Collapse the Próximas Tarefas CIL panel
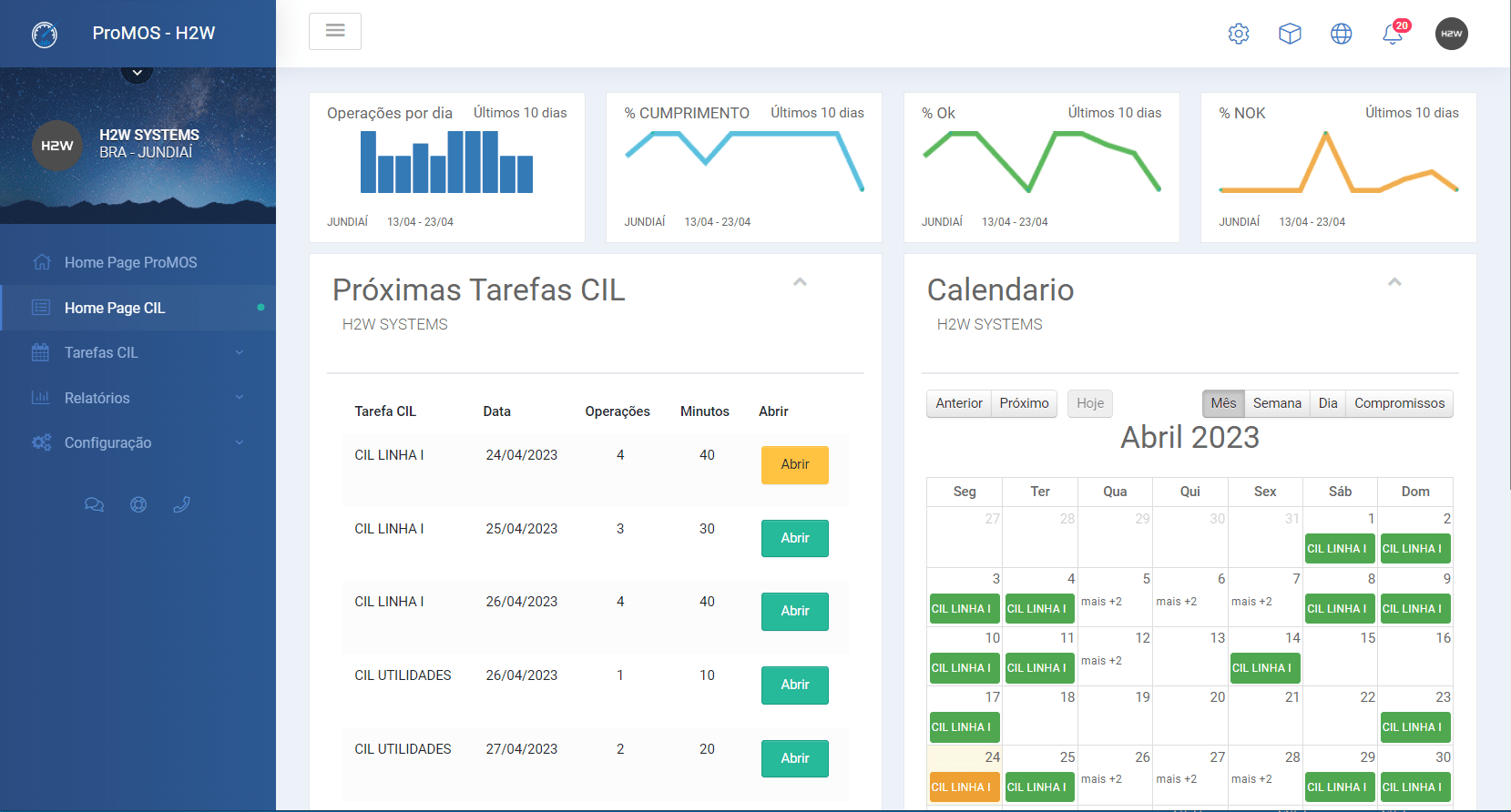Image resolution: width=1511 pixels, height=812 pixels. pyautogui.click(x=800, y=282)
